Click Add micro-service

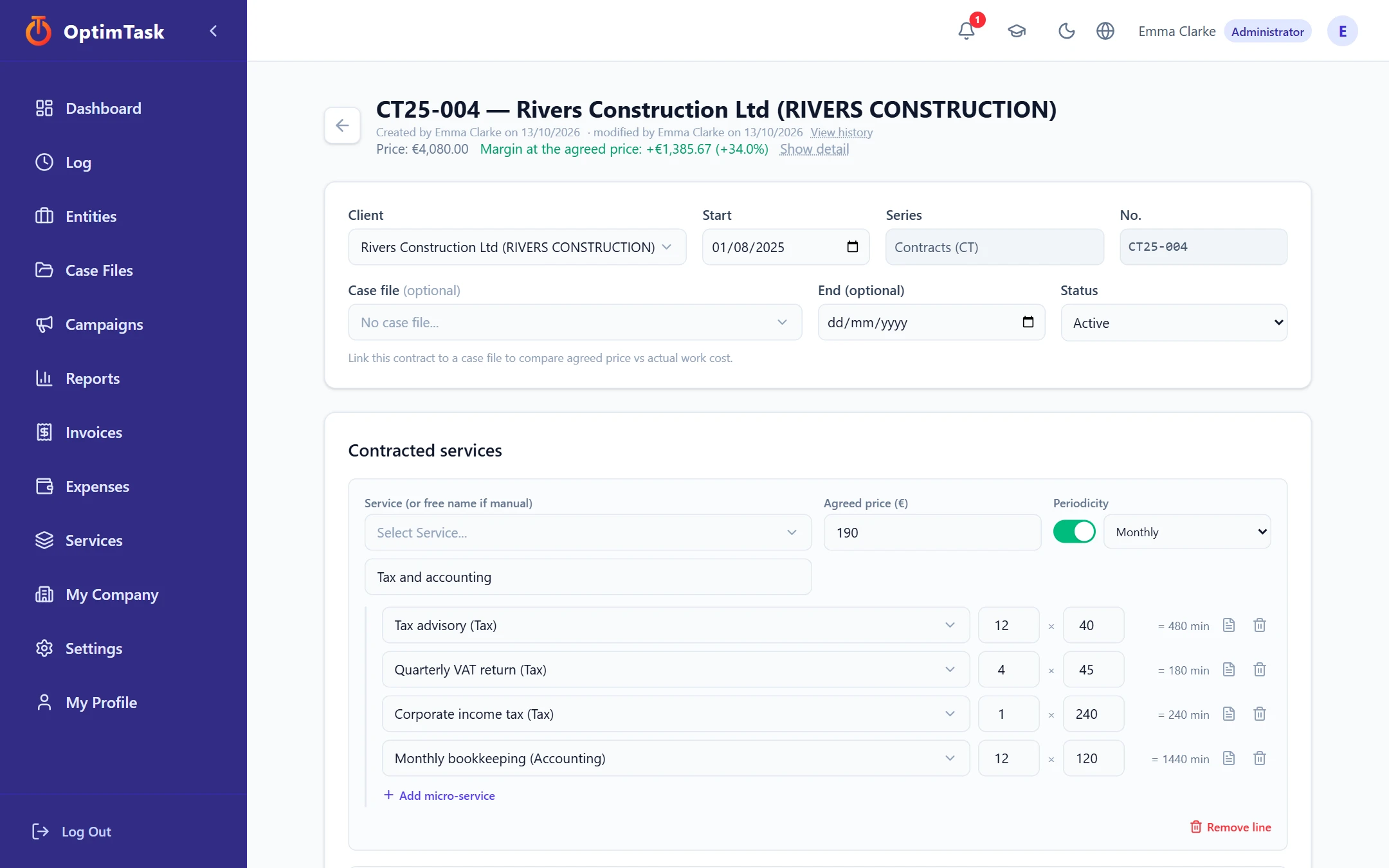pyautogui.click(x=439, y=795)
